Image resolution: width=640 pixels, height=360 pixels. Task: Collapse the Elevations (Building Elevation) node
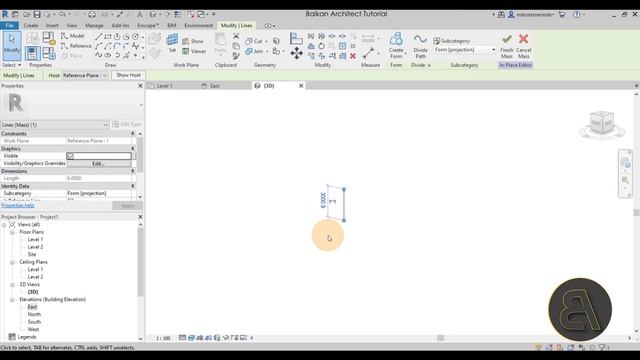pyautogui.click(x=12, y=300)
